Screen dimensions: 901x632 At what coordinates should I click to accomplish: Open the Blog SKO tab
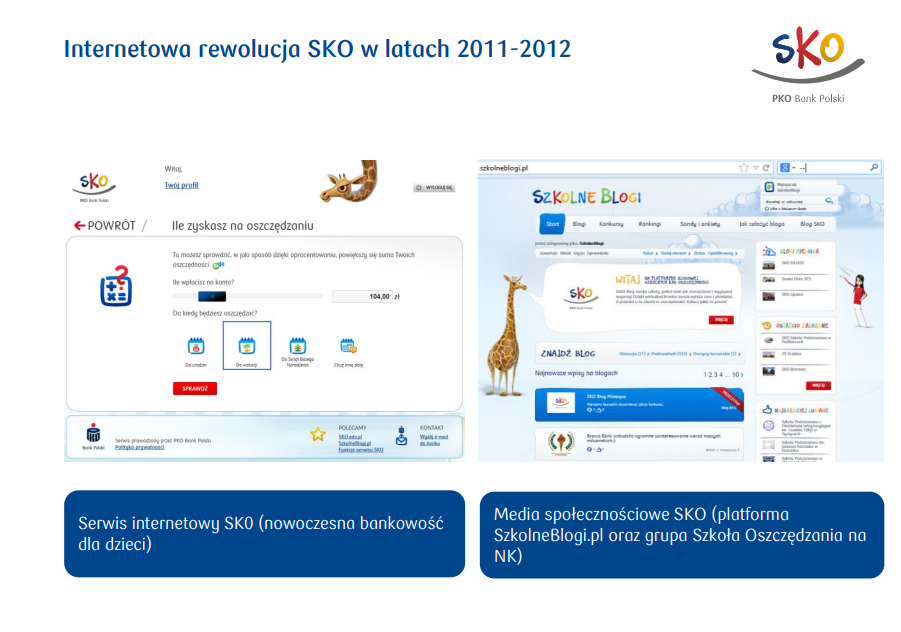[x=812, y=224]
